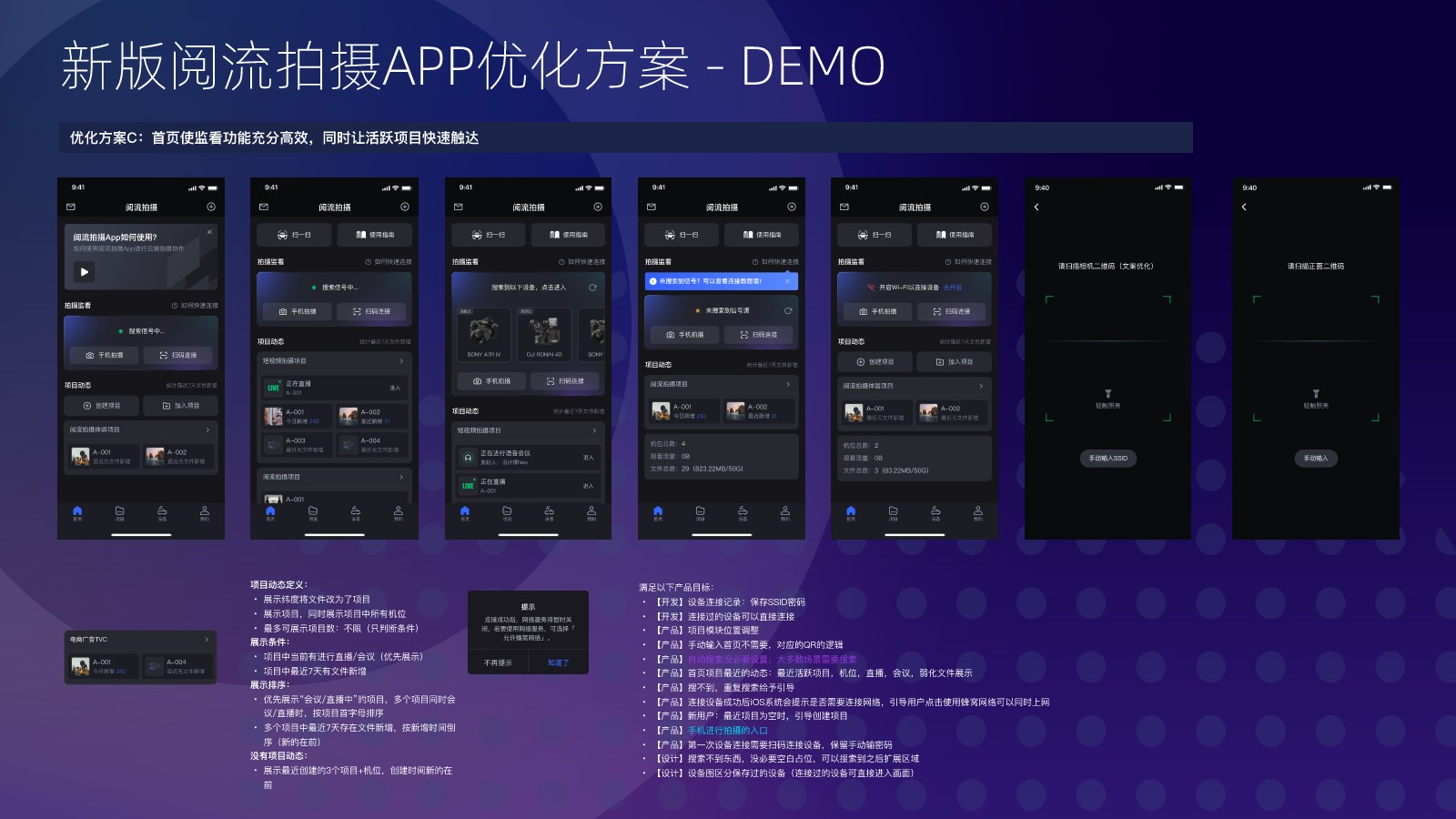Tap 扫码连接 under 未搜索到信号源
This screenshot has width=1456, height=819.
coord(758,335)
